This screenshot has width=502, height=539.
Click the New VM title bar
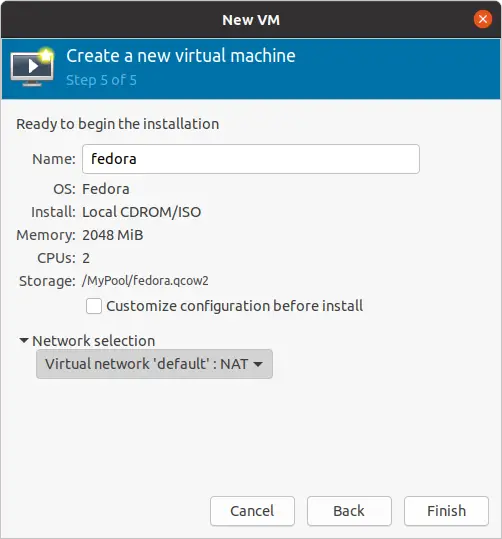coord(251,20)
